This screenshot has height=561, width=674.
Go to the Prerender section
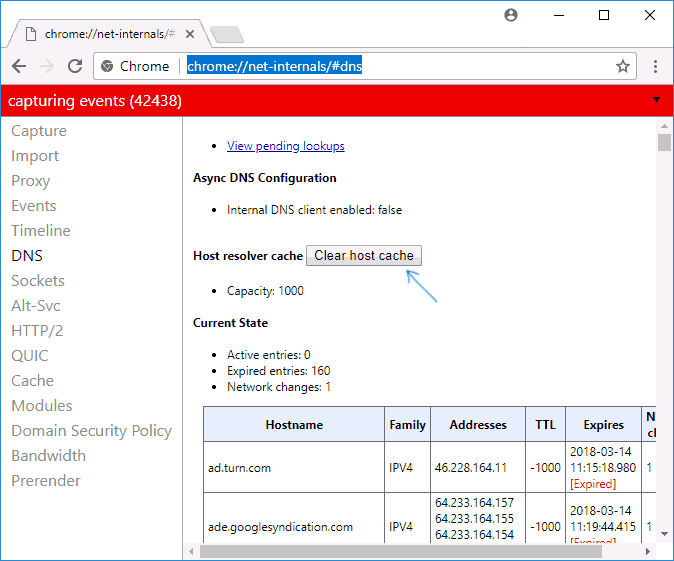pos(46,480)
